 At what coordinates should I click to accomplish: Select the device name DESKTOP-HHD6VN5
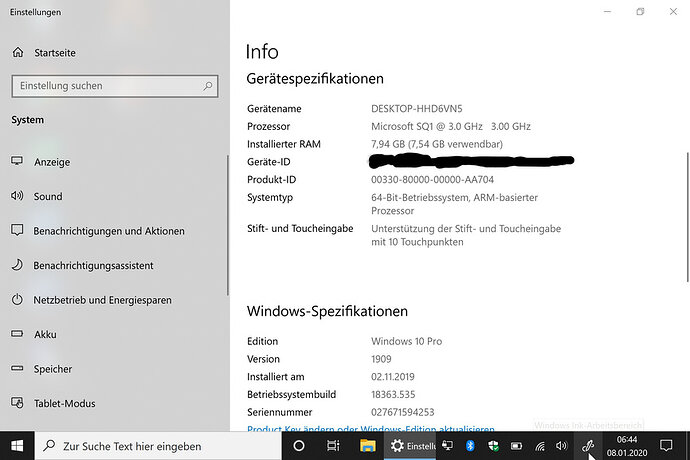pyautogui.click(x=417, y=109)
